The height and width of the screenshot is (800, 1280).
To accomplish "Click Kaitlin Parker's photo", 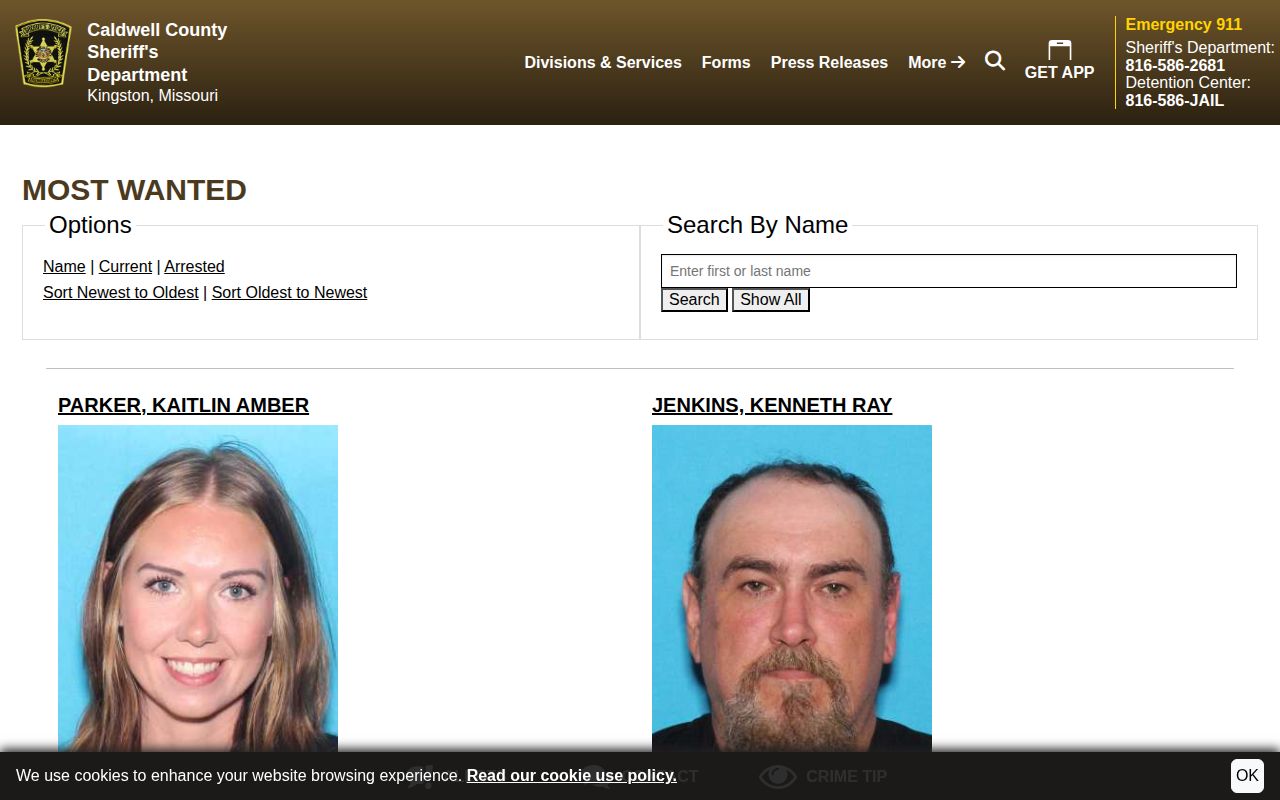I will coord(198,588).
